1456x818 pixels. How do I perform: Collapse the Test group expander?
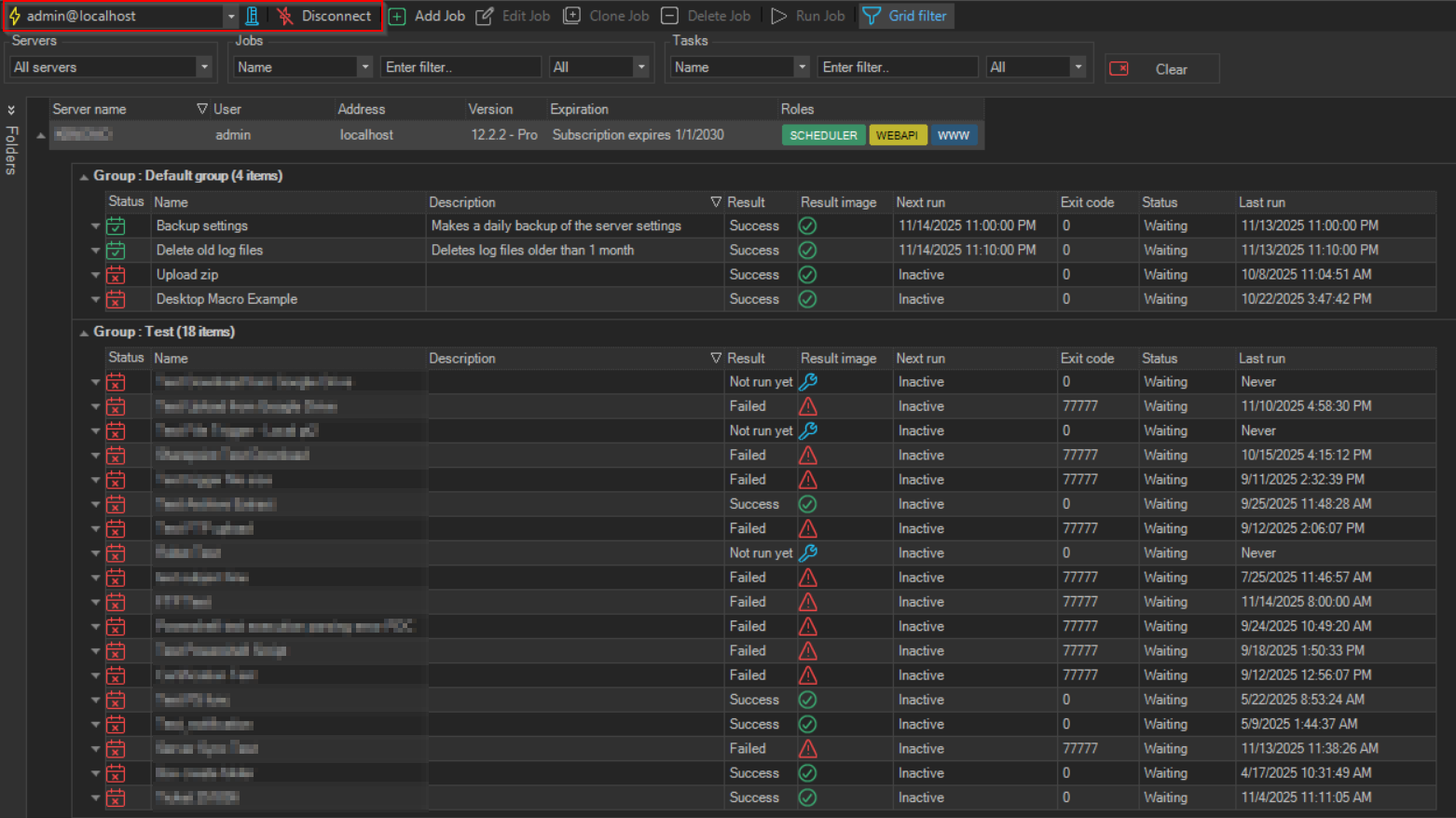pyautogui.click(x=84, y=333)
